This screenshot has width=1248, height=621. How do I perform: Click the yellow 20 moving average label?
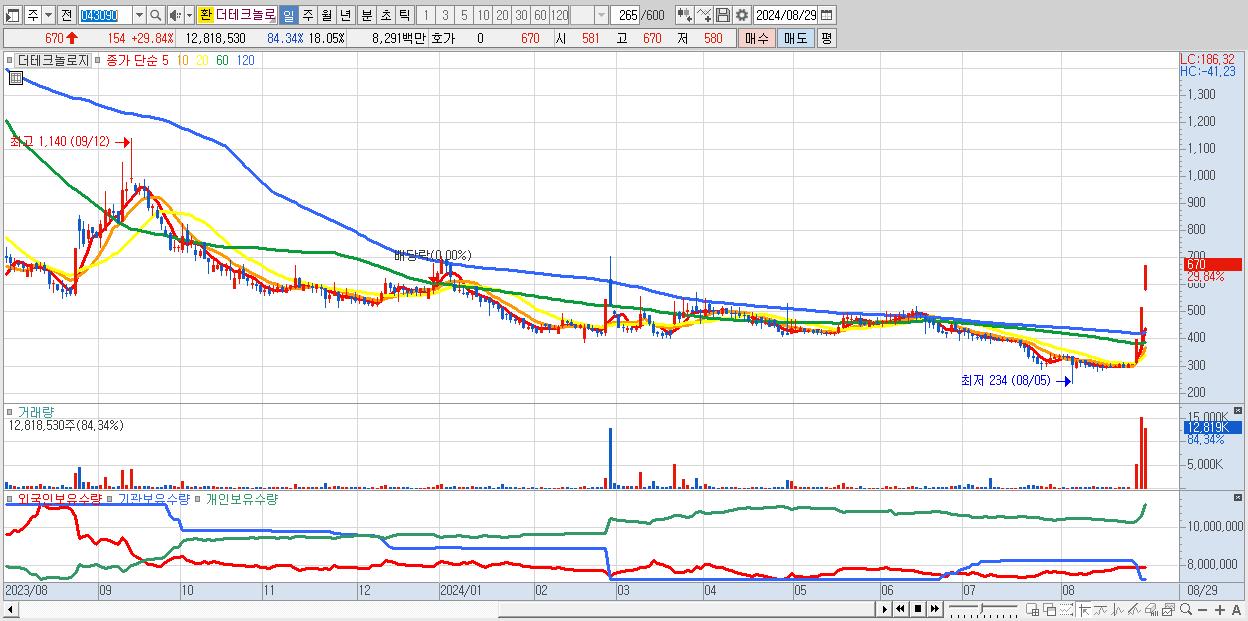[x=202, y=60]
